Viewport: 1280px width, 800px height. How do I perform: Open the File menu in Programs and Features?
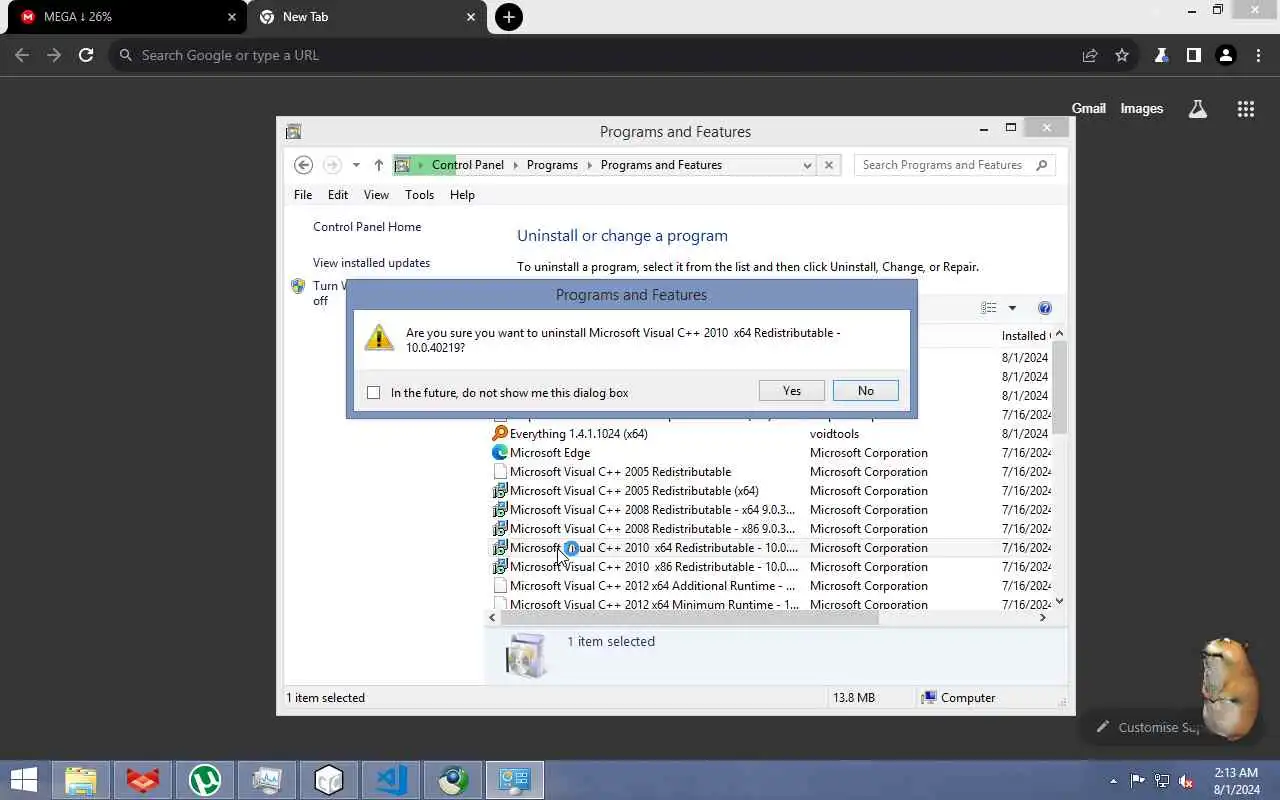pyautogui.click(x=303, y=195)
